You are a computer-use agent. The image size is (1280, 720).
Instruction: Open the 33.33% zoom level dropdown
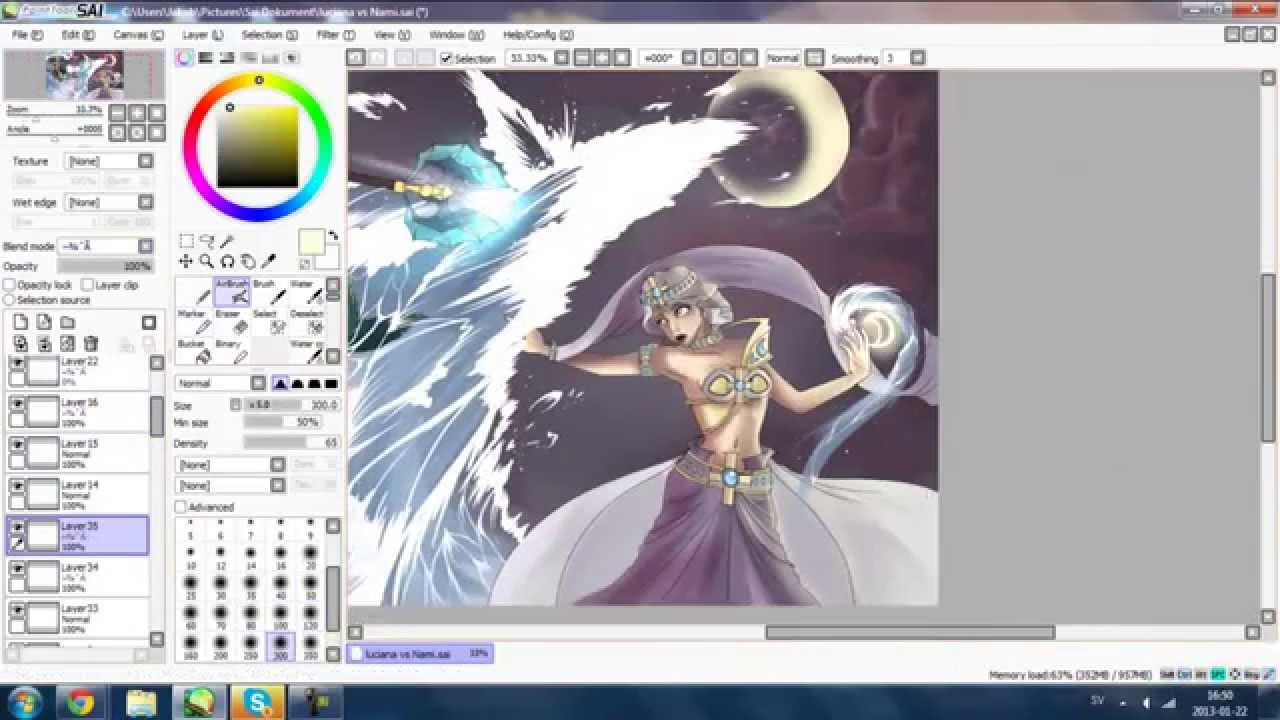(x=563, y=58)
